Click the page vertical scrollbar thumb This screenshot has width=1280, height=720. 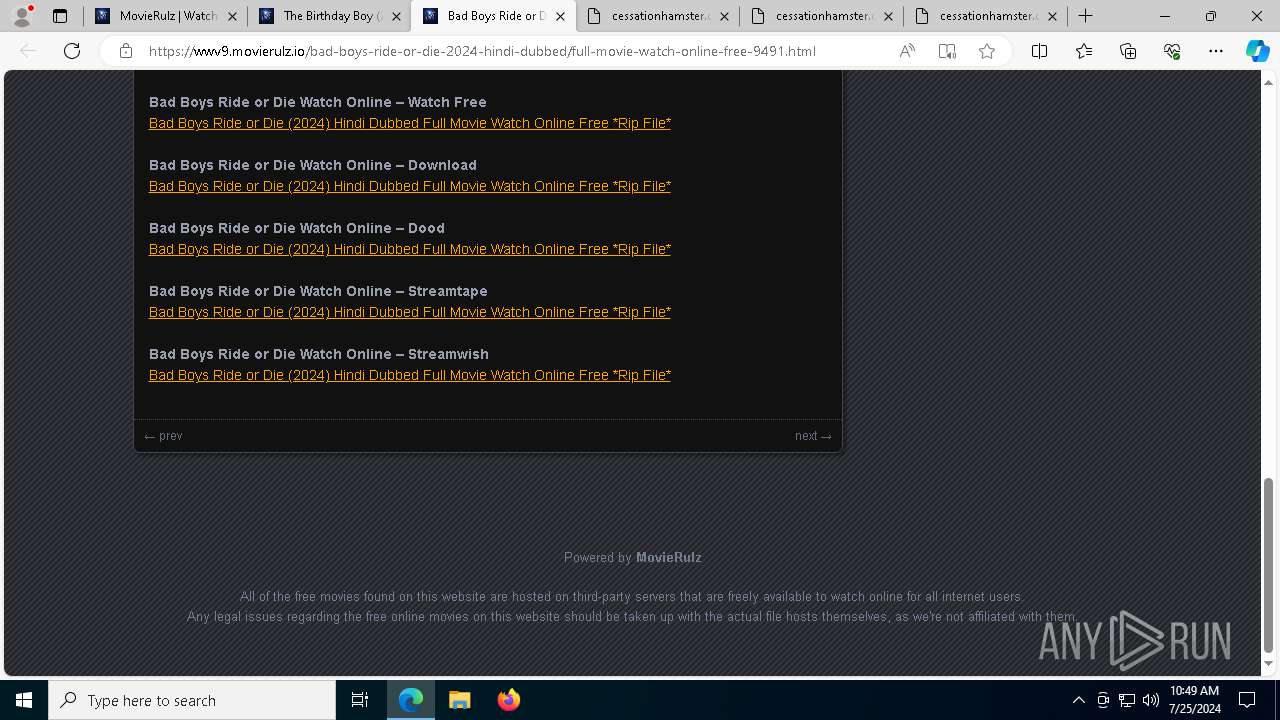click(1269, 565)
